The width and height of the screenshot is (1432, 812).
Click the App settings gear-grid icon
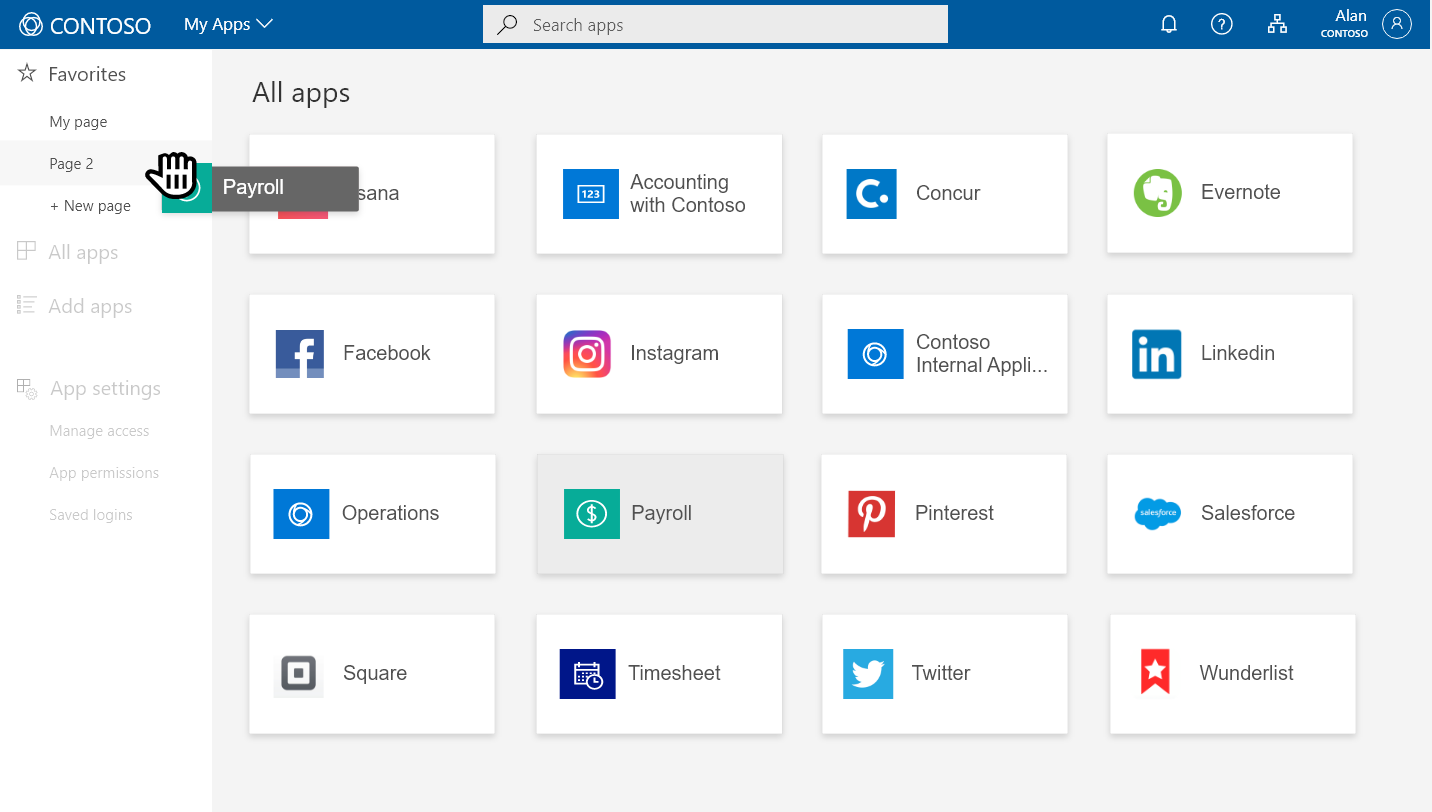click(x=27, y=388)
